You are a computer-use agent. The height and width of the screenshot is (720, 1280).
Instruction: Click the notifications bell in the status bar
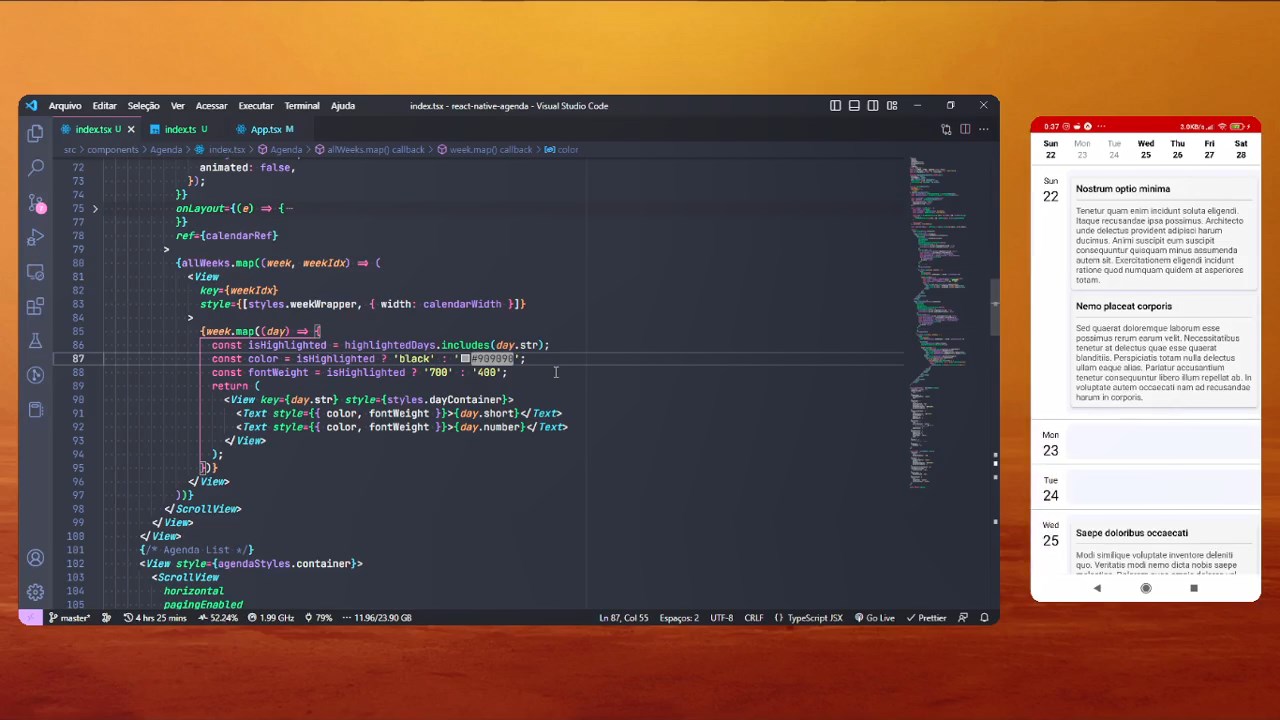(x=983, y=617)
